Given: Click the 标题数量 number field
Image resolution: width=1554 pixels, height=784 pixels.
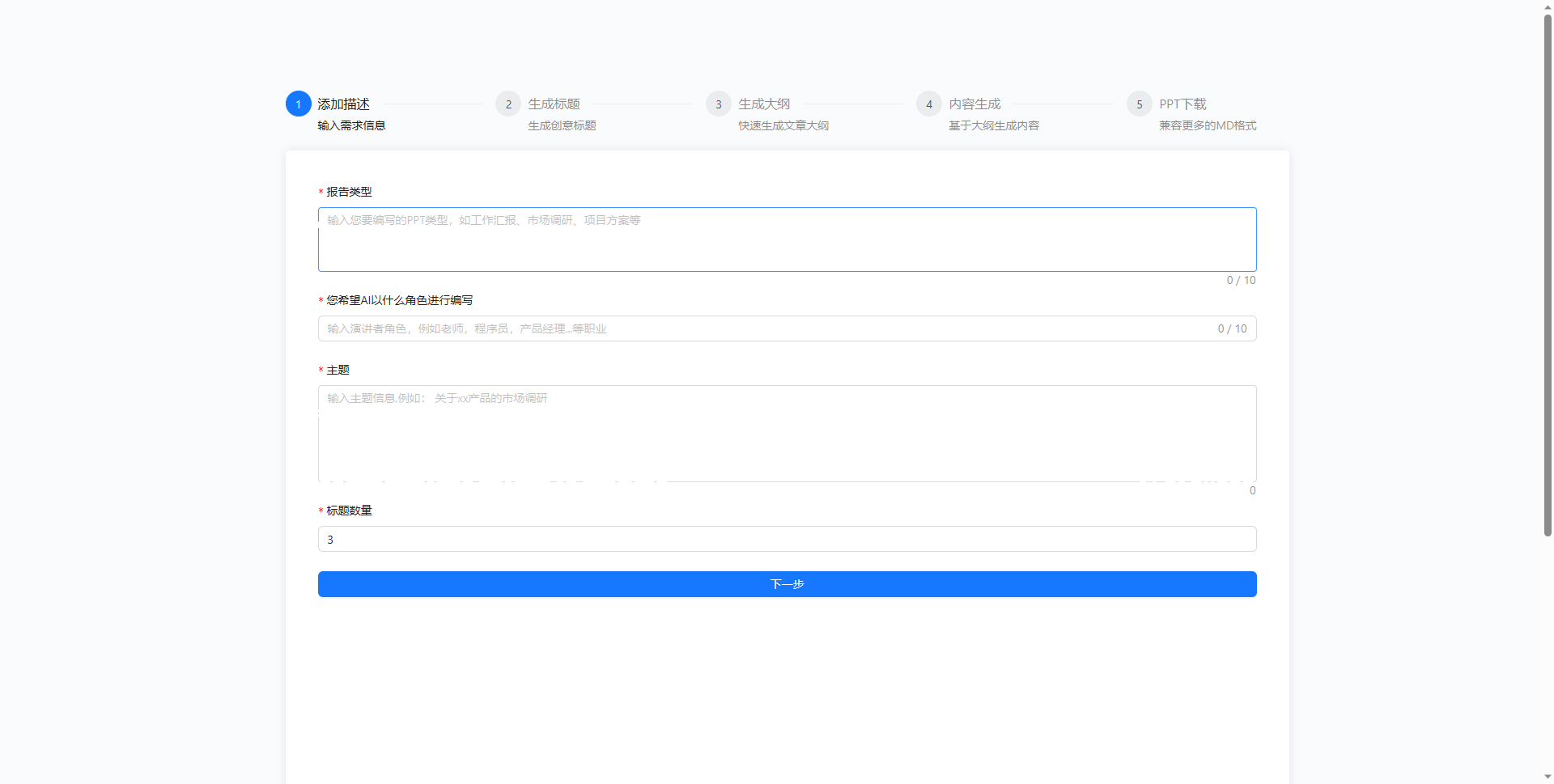Looking at the screenshot, I should pos(787,539).
